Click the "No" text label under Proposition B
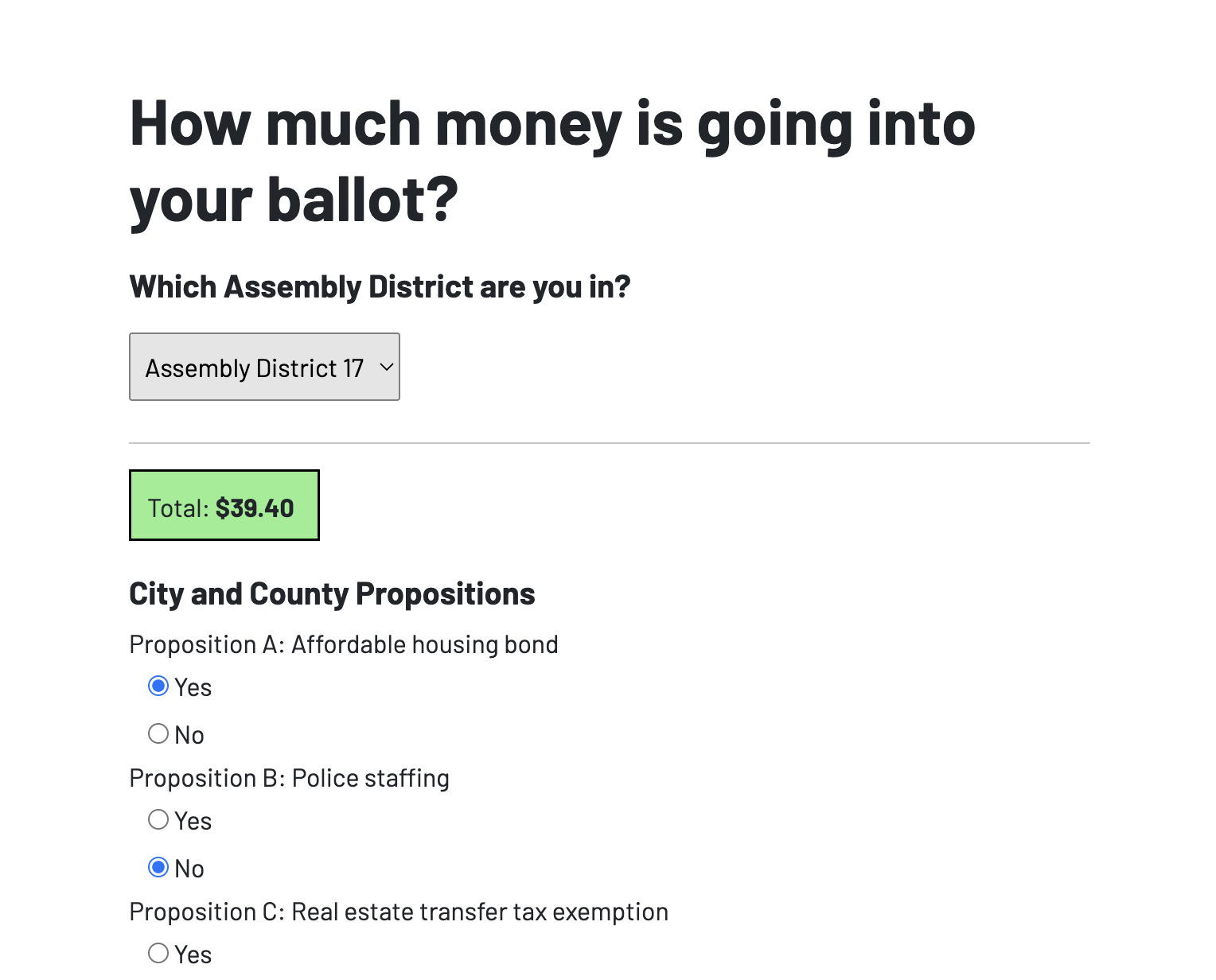Viewport: 1216px width, 980px height. click(x=189, y=869)
